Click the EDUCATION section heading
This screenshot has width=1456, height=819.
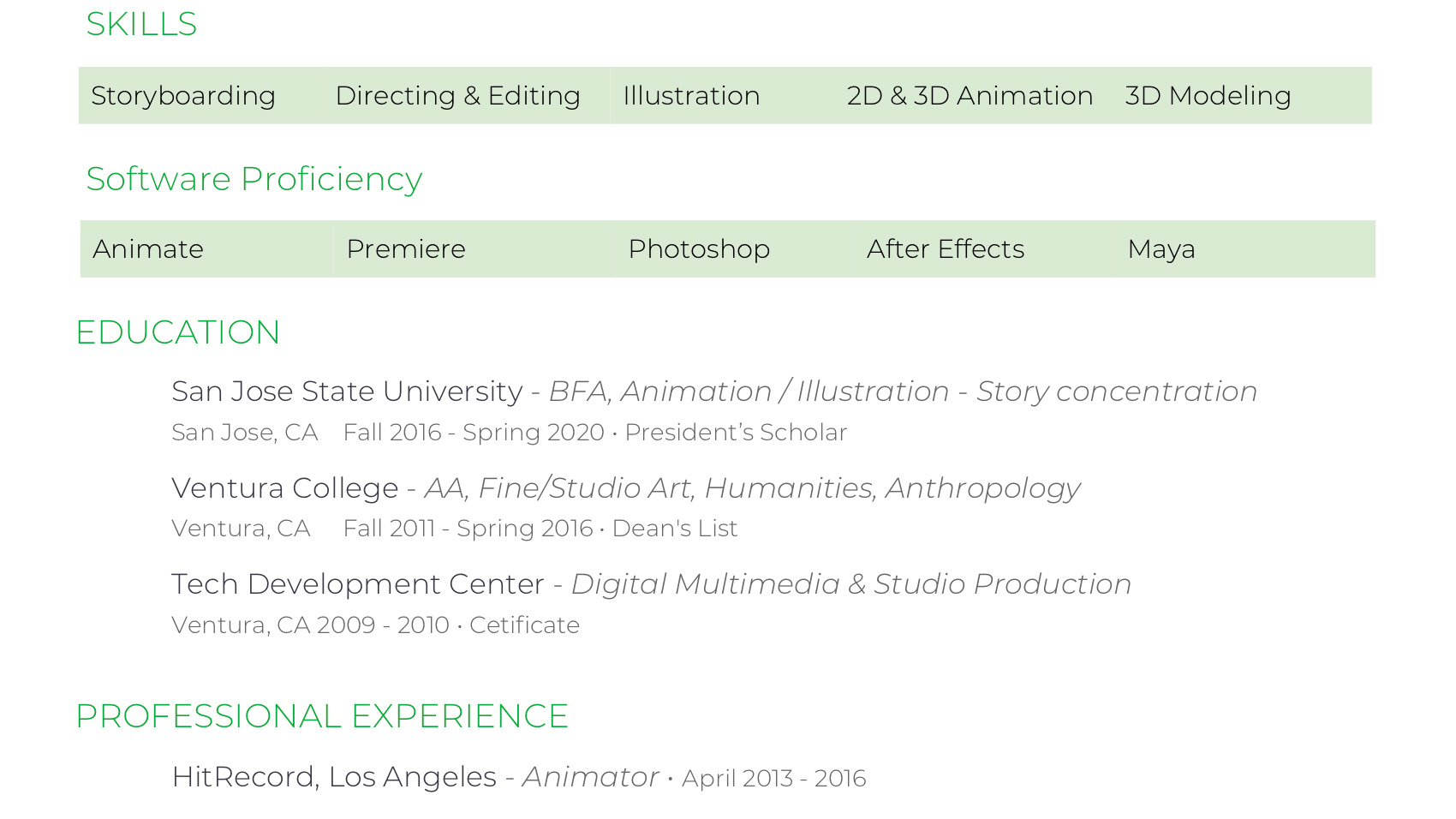pos(178,332)
